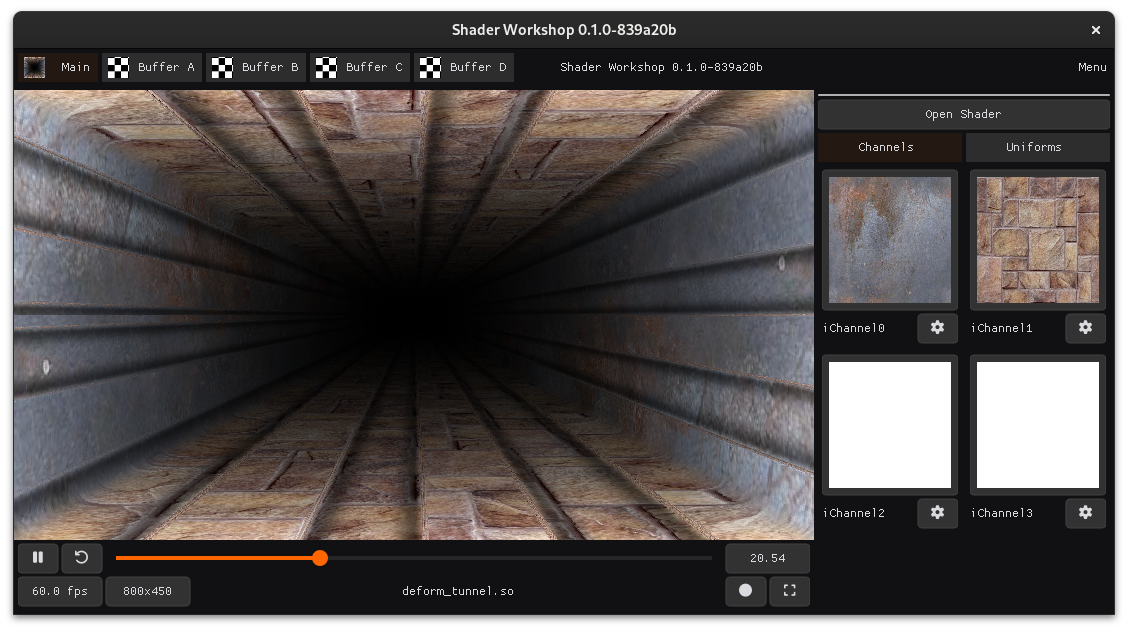Screen dimensions: 1128x631
Task: Click the tunnel shader preview viewport
Action: [x=414, y=315]
